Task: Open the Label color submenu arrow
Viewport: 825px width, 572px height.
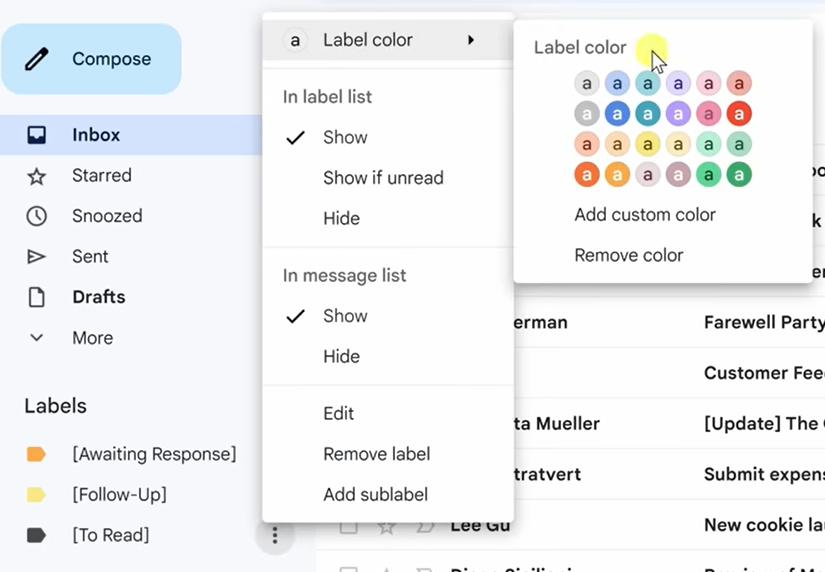Action: [471, 40]
